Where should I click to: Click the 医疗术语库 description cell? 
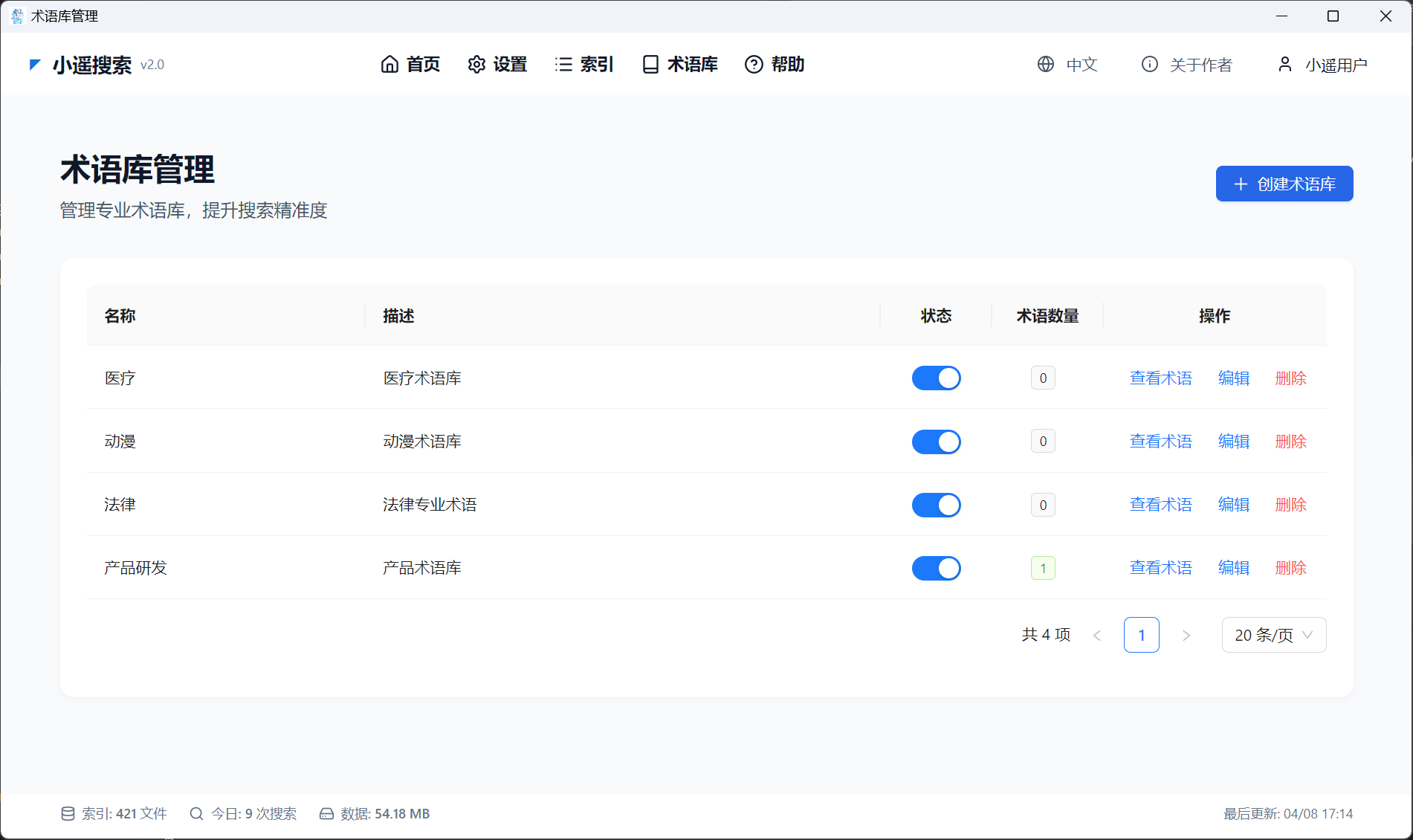tap(422, 378)
